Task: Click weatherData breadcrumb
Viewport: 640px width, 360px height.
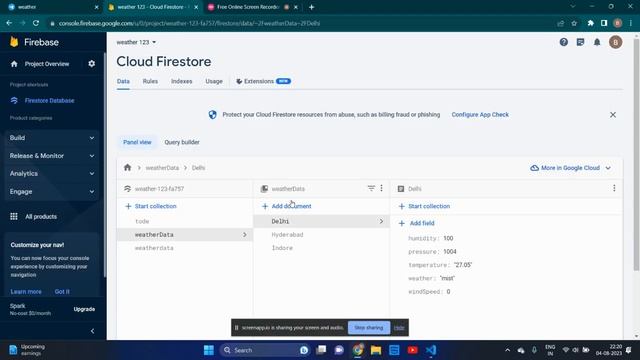Action: [x=162, y=168]
